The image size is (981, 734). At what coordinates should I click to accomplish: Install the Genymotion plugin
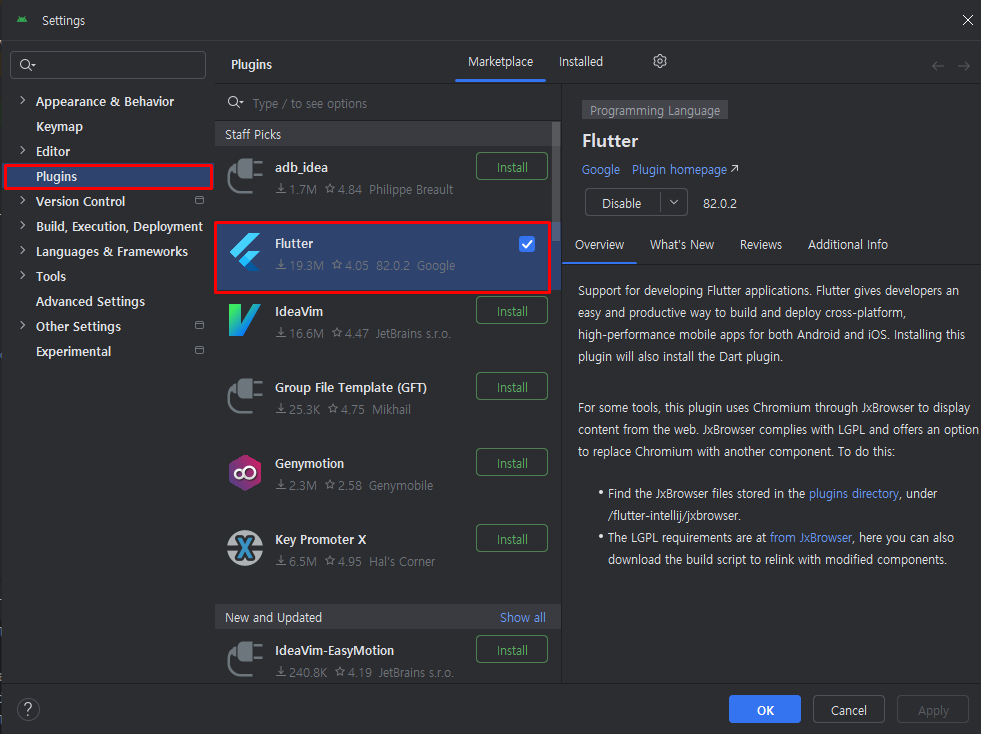[512, 463]
